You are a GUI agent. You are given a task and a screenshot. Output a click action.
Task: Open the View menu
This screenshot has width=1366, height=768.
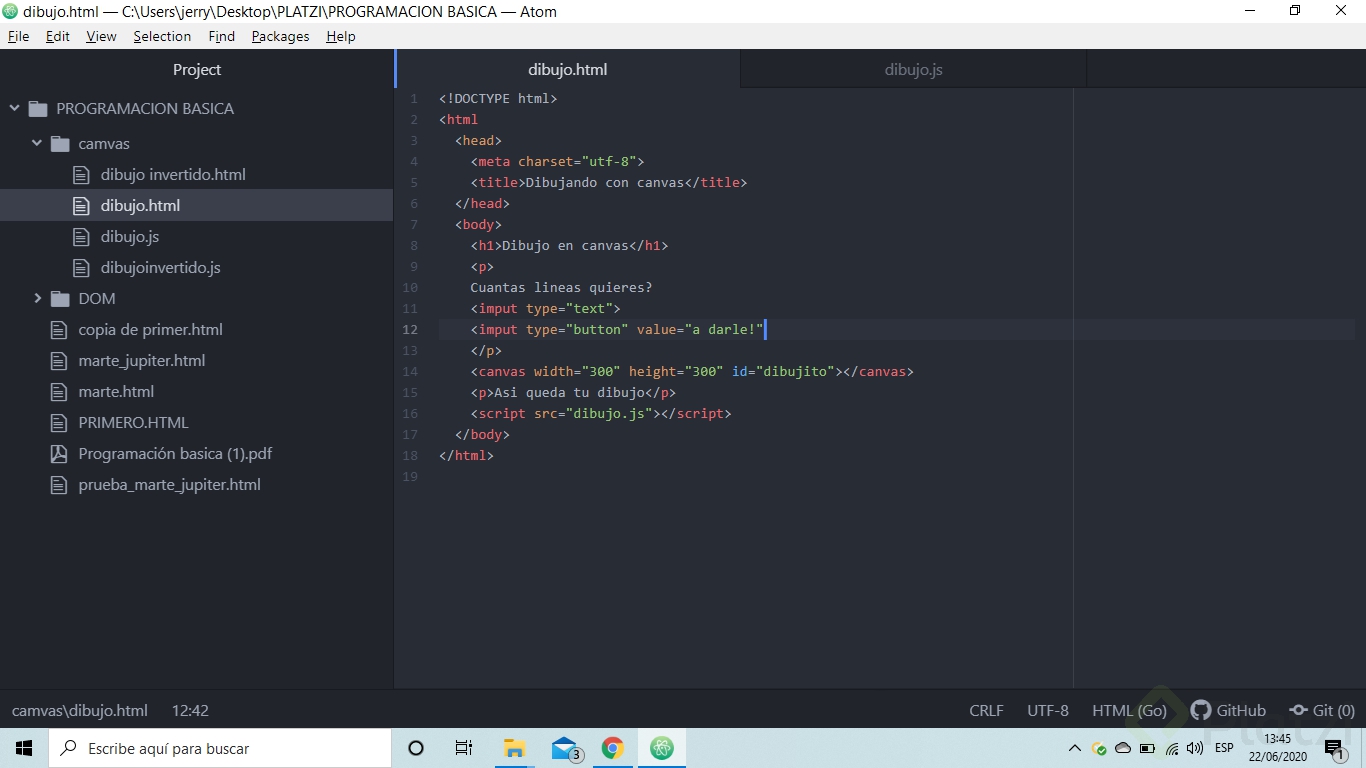[x=101, y=36]
